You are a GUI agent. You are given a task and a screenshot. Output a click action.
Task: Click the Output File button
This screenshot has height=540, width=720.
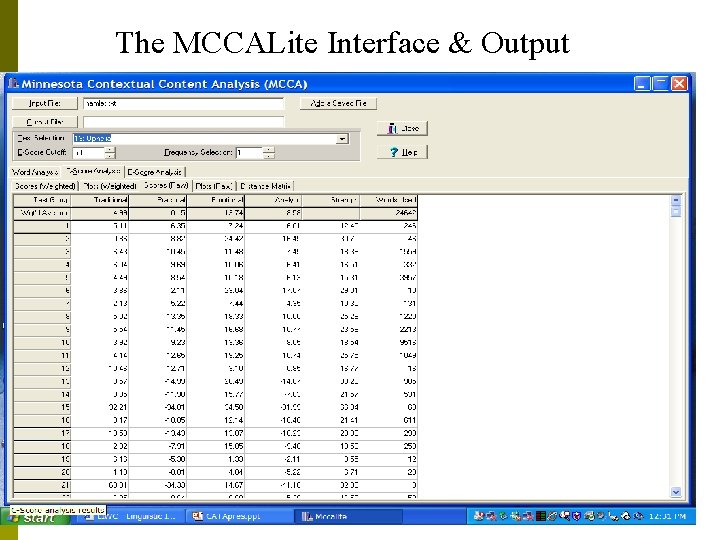click(x=45, y=122)
